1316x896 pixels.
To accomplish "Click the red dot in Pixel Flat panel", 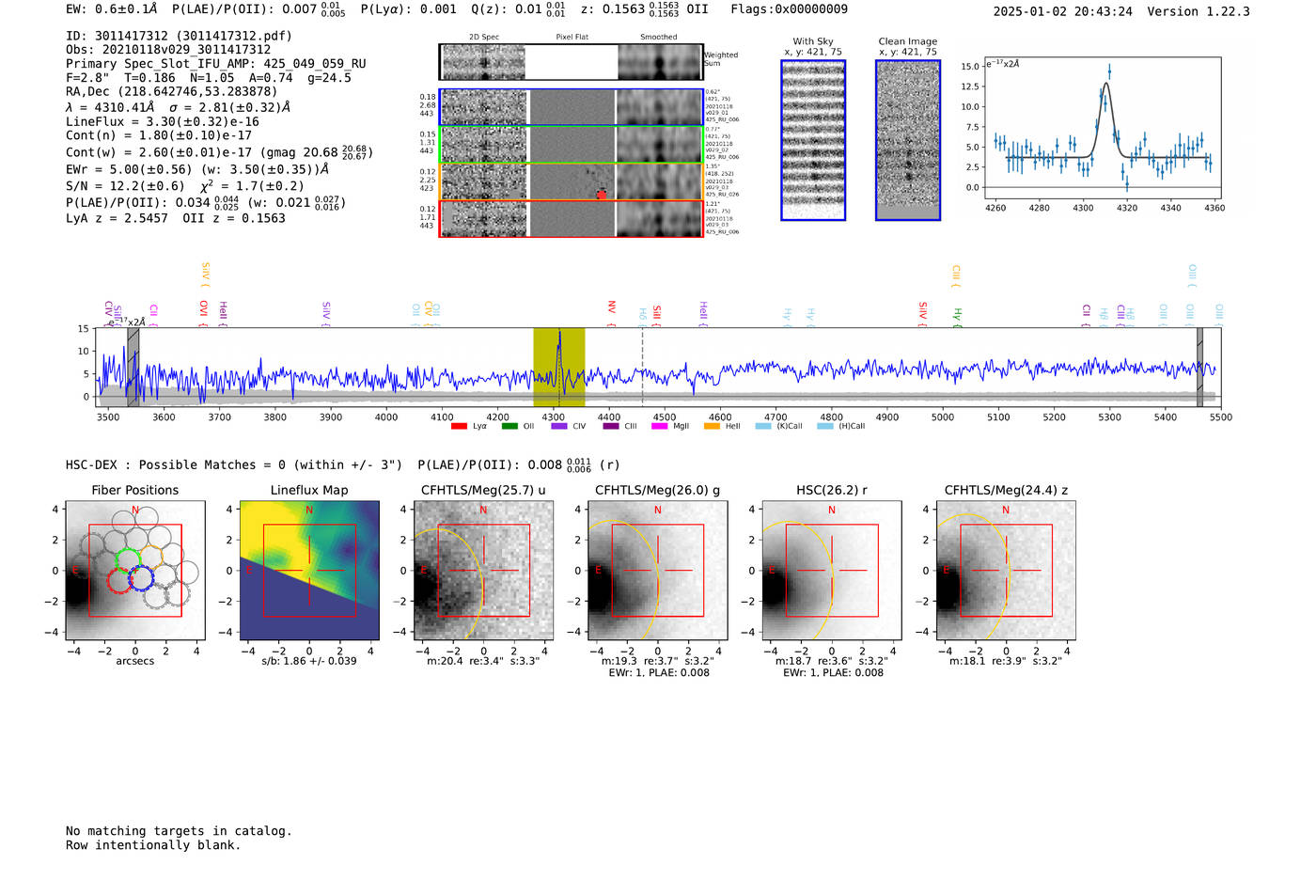I will [601, 194].
